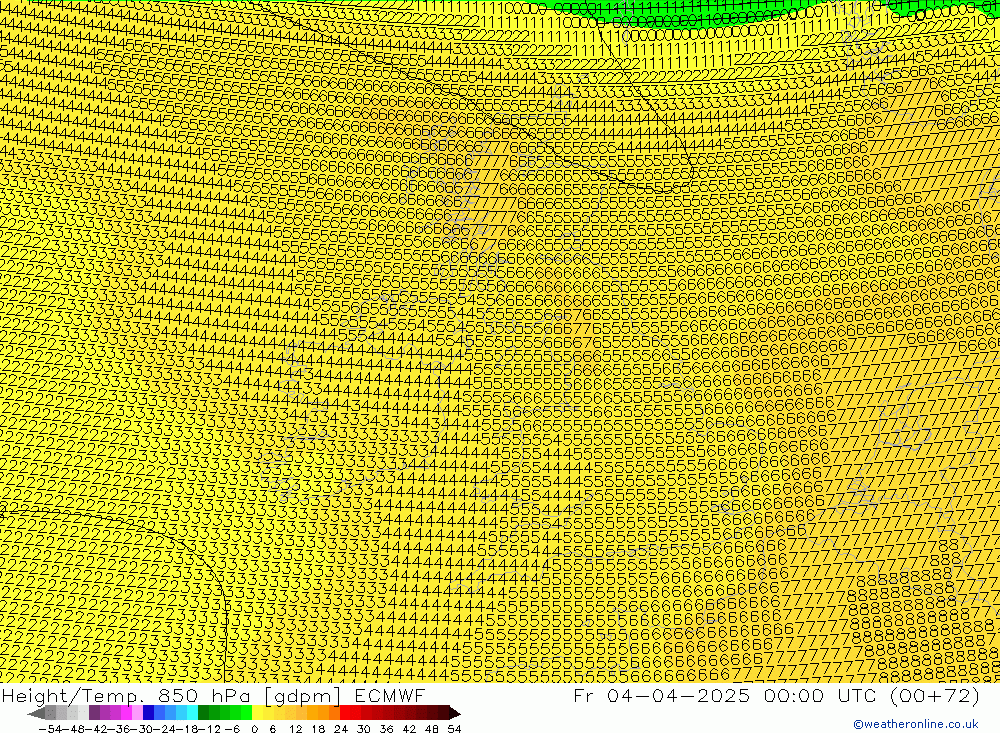Click the legend label '54'
Image resolution: width=1000 pixels, height=733 pixels.
tap(454, 729)
